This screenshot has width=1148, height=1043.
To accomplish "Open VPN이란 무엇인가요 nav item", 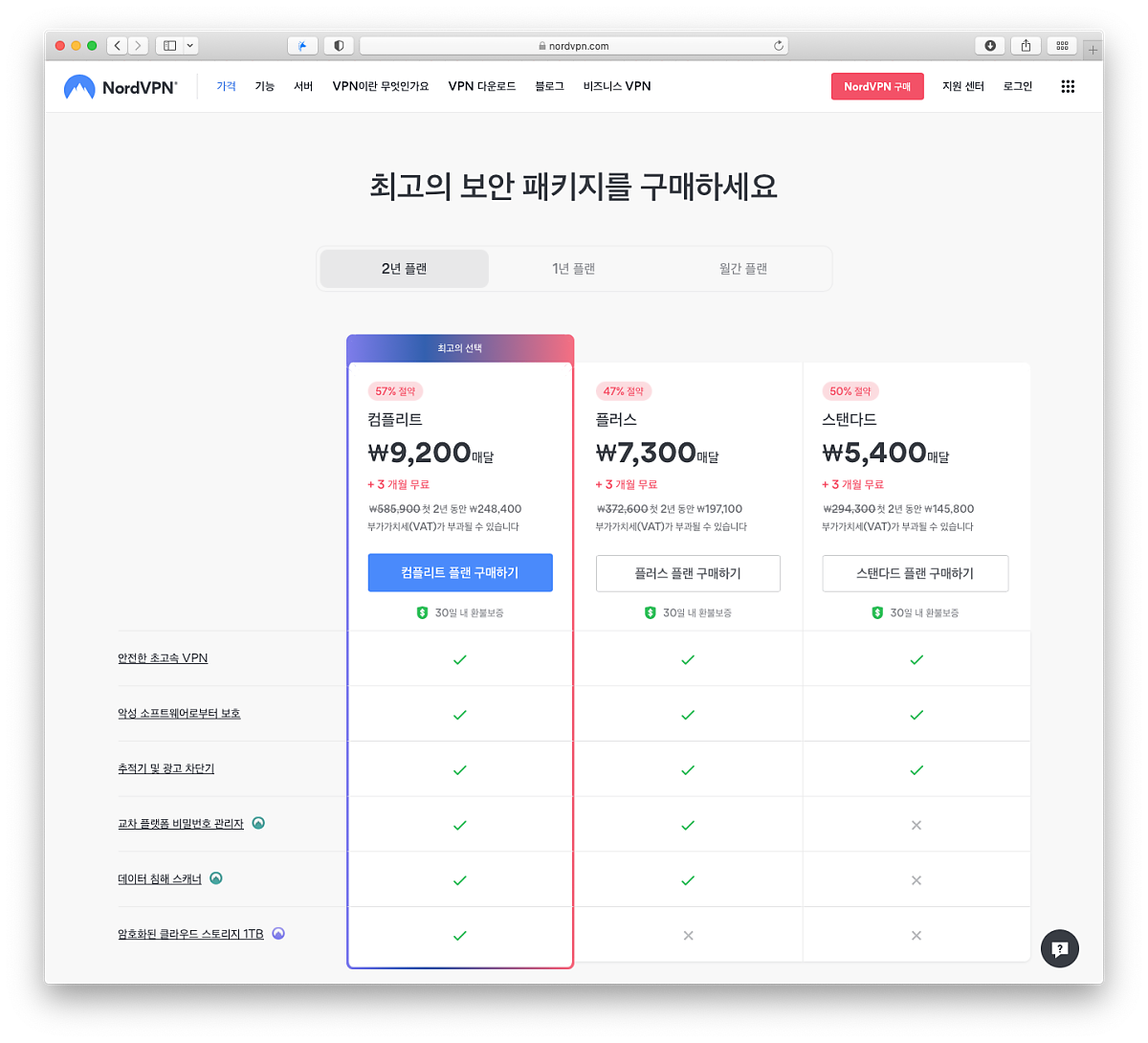I will (x=381, y=86).
